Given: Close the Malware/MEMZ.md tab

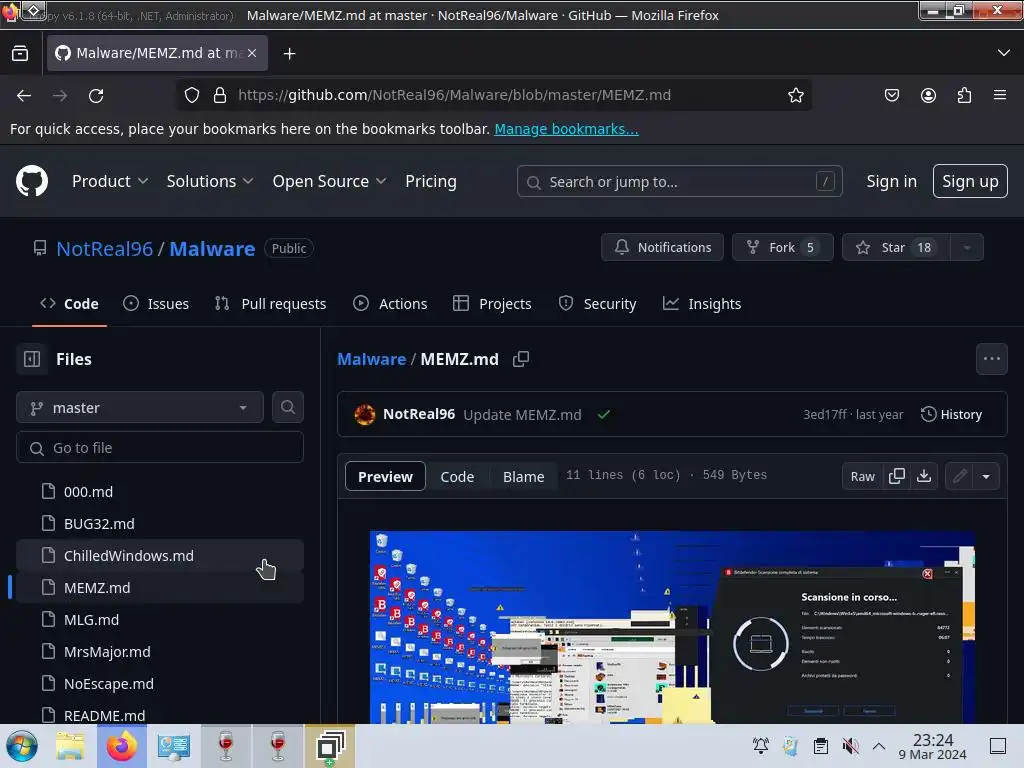Looking at the screenshot, I should (x=252, y=53).
